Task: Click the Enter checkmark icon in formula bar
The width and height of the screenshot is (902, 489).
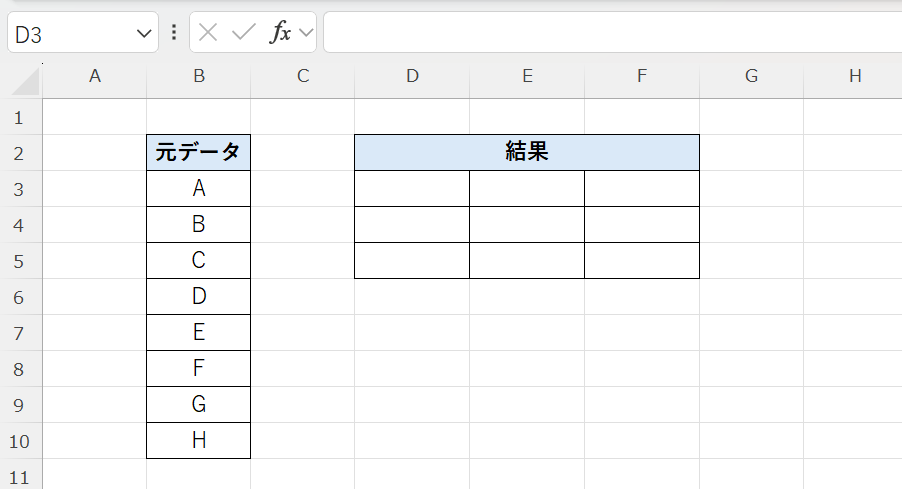Action: click(243, 33)
